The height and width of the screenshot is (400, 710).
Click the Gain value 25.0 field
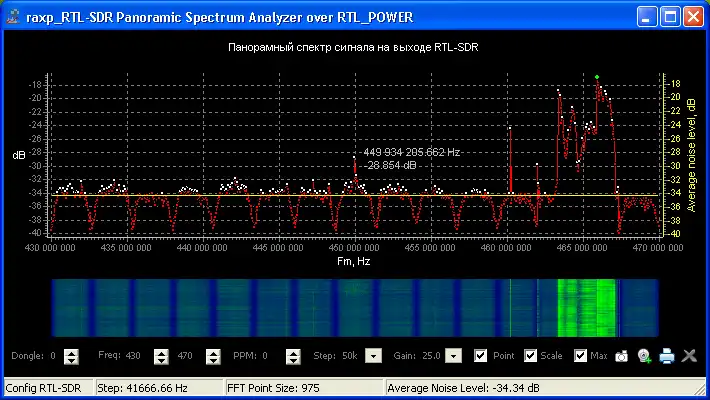pos(431,356)
